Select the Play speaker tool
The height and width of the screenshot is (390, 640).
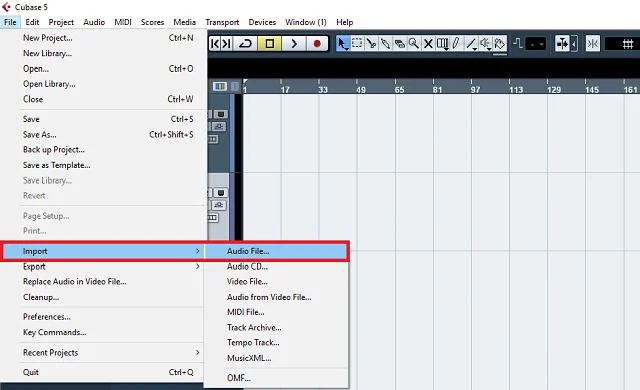(485, 43)
